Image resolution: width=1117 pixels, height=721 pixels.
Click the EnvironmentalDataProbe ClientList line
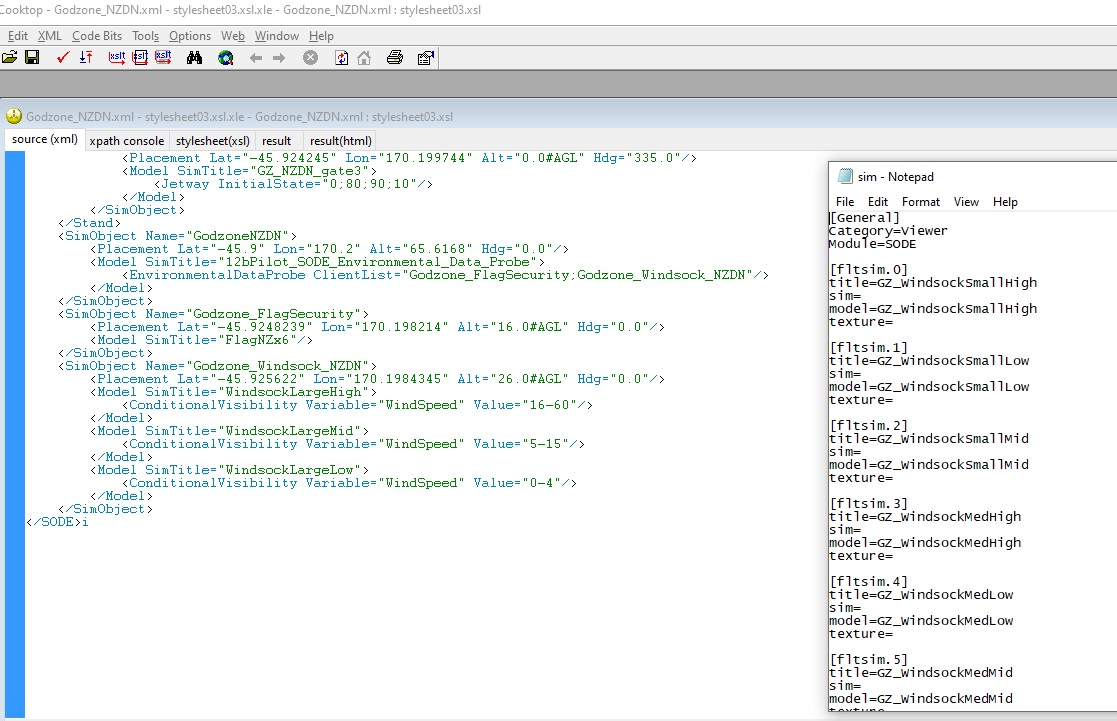point(445,275)
